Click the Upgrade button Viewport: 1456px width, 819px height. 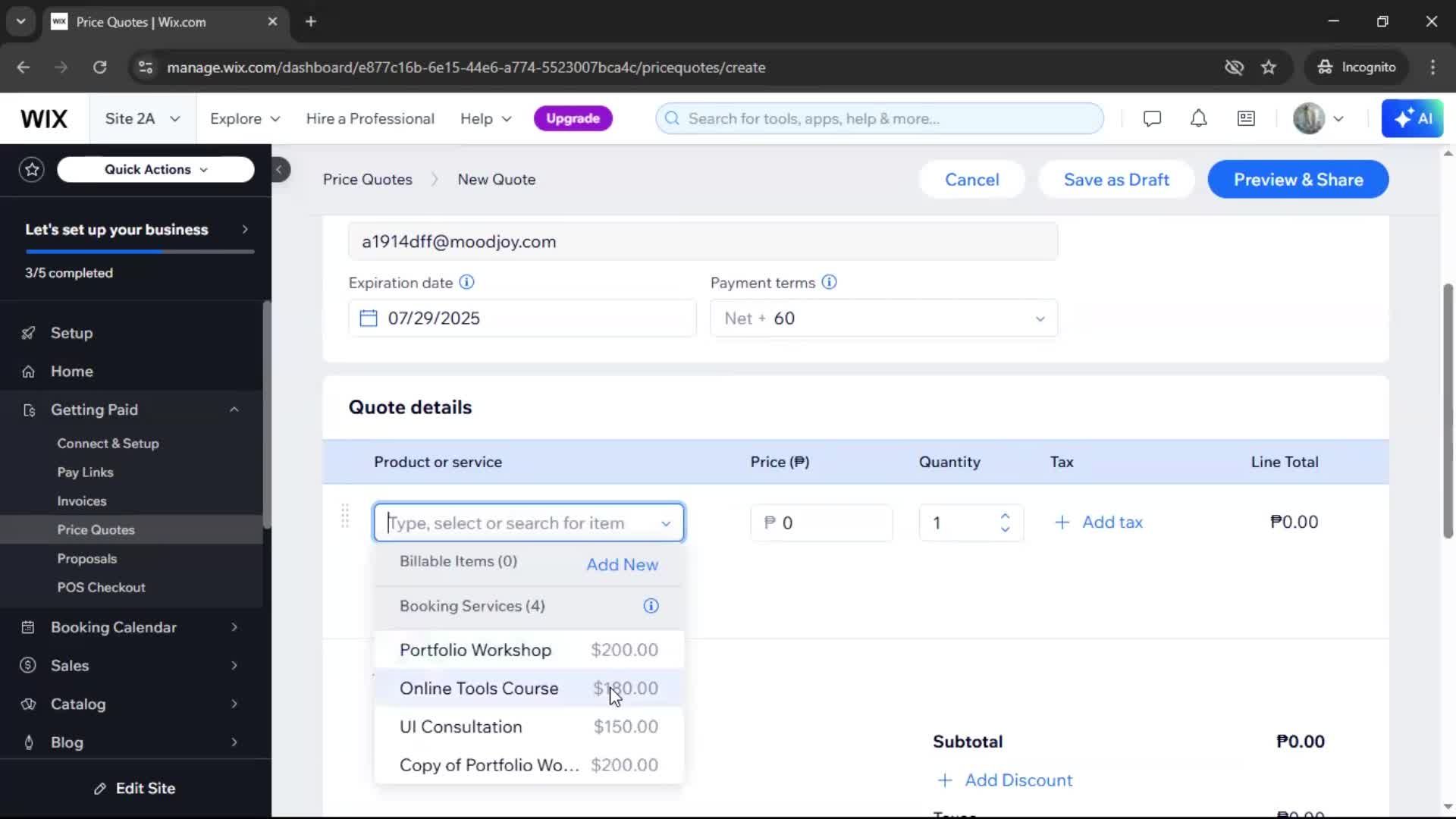pos(573,118)
